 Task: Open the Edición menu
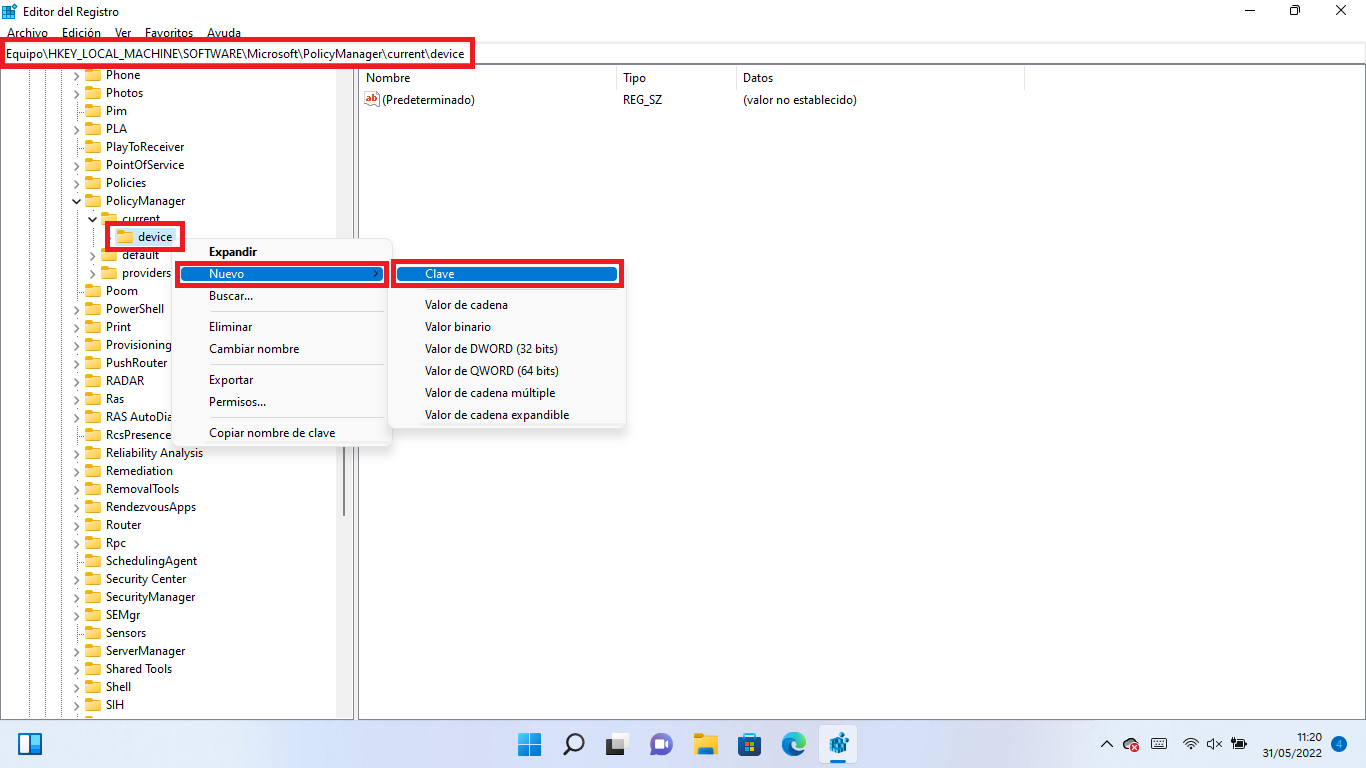click(81, 33)
